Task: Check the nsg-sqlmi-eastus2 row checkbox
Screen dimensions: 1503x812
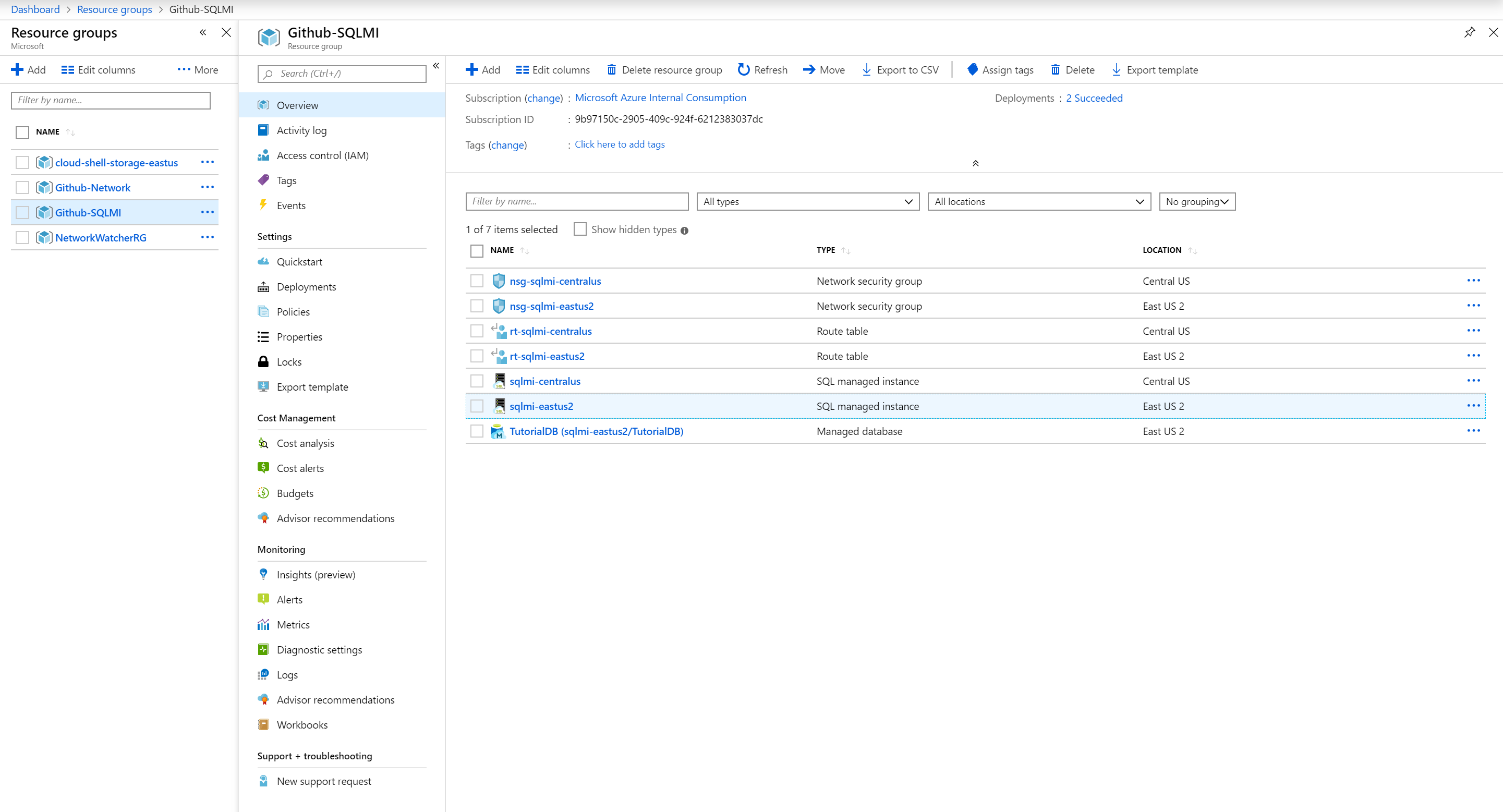Action: 477,306
